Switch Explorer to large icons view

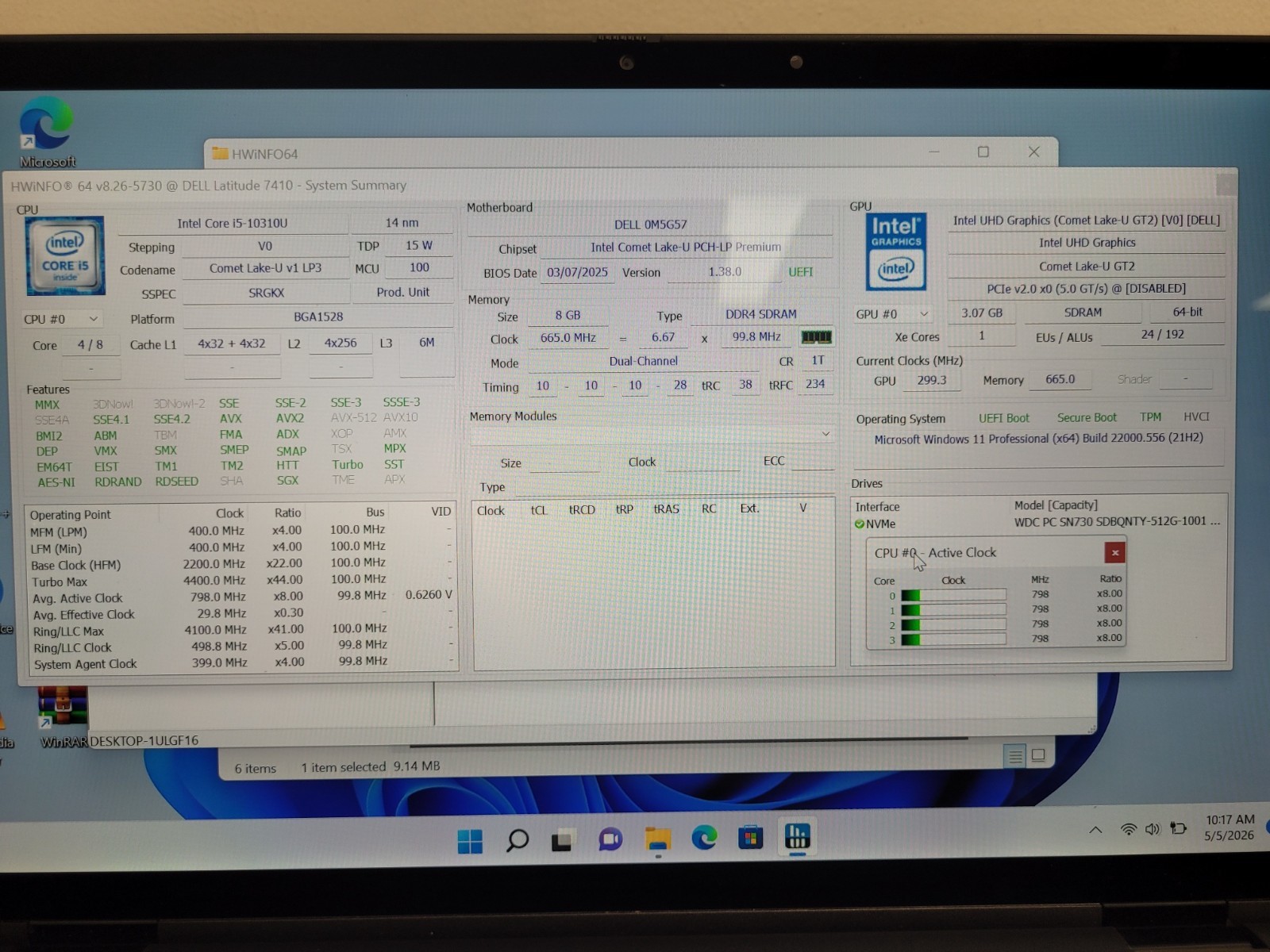1037,755
